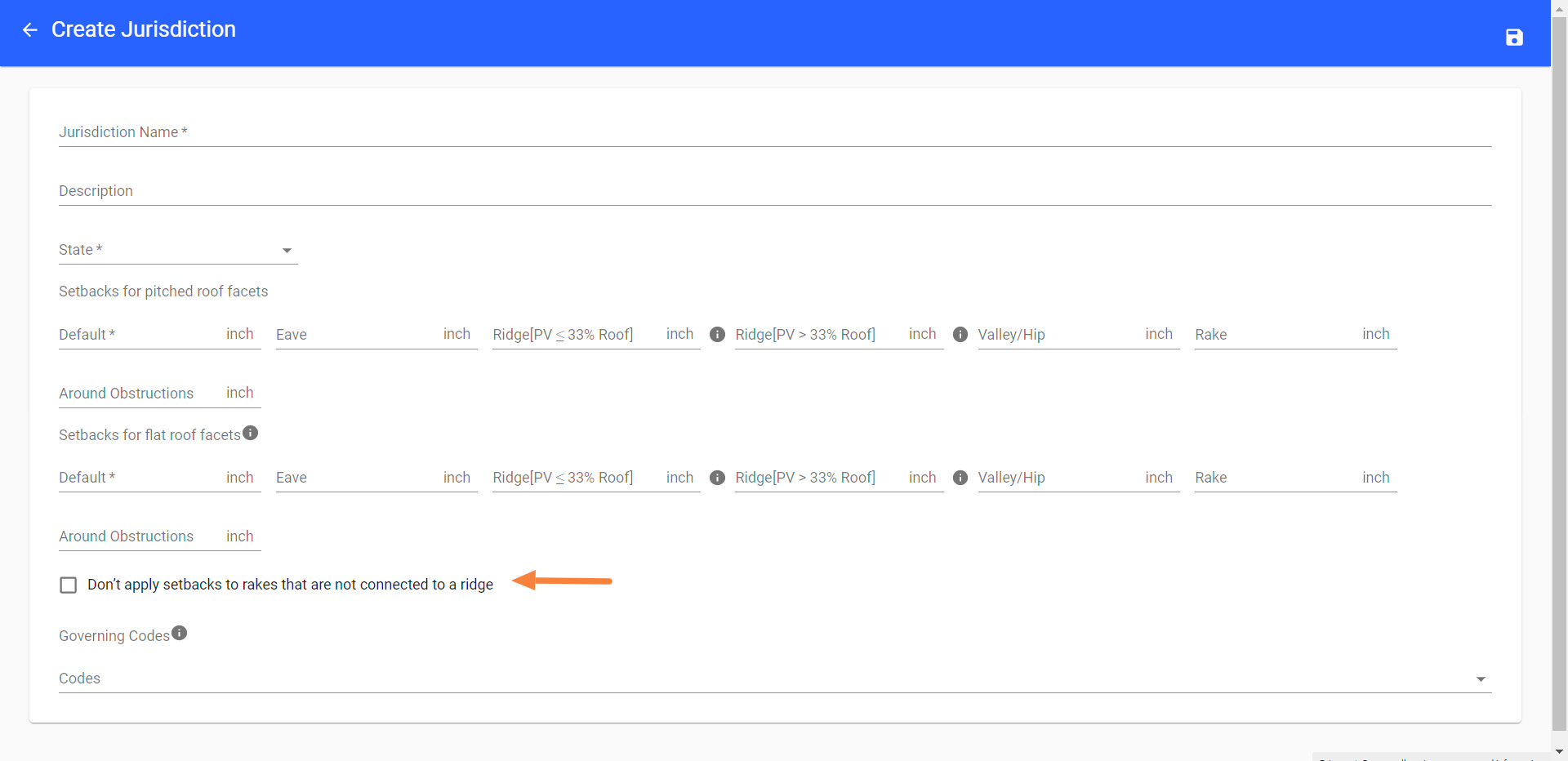Enable don't apply setbacks to rakes checkbox
Screen dimensions: 1568x761
[69, 585]
